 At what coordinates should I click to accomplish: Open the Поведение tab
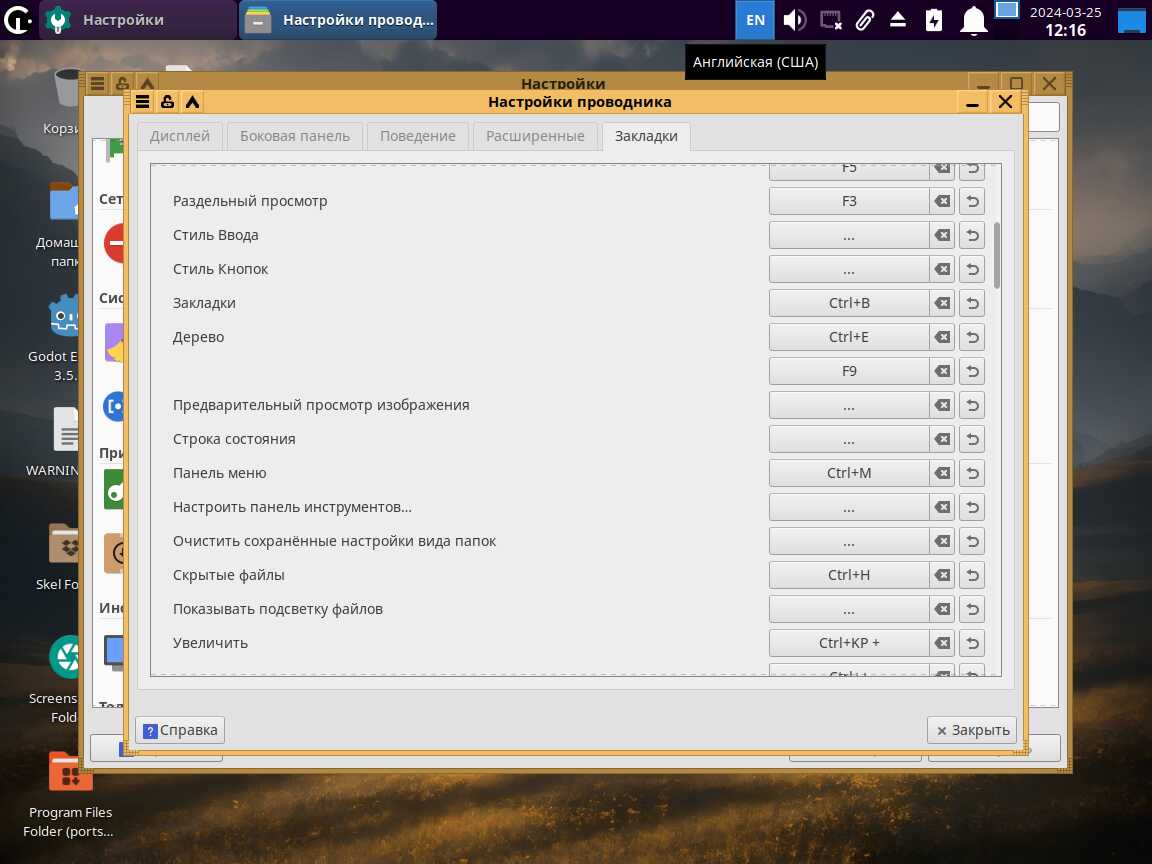417,136
